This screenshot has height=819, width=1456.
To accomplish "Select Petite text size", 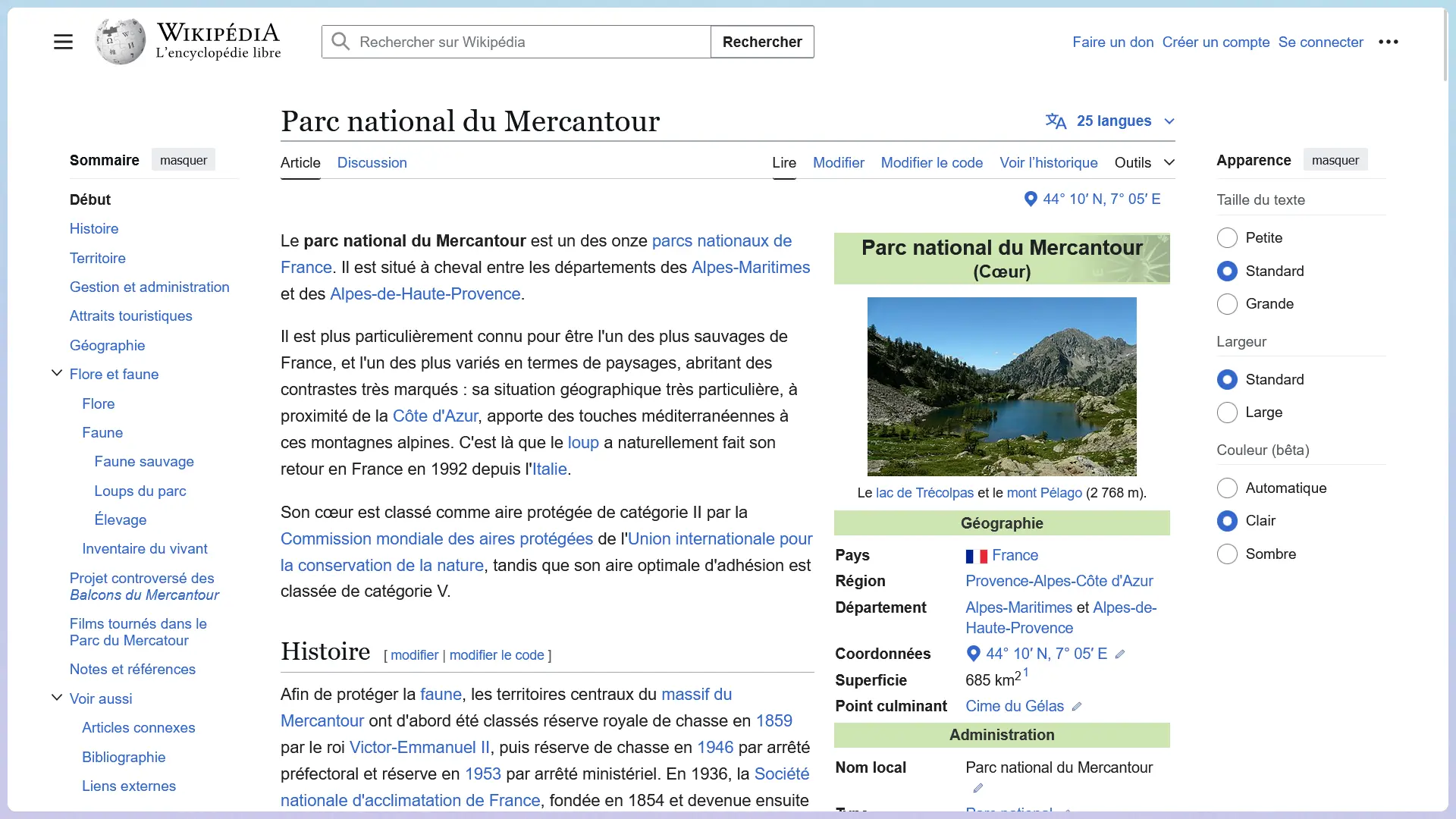I will (1227, 238).
